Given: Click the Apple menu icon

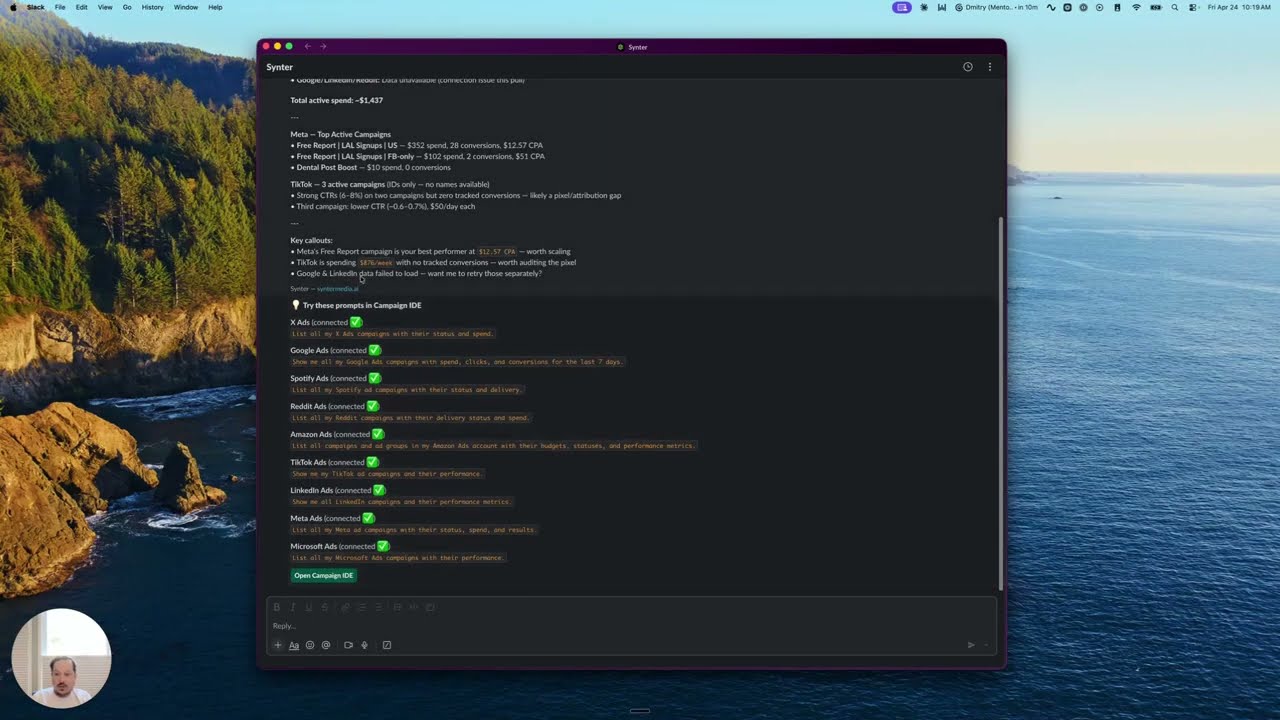Looking at the screenshot, I should (12, 7).
